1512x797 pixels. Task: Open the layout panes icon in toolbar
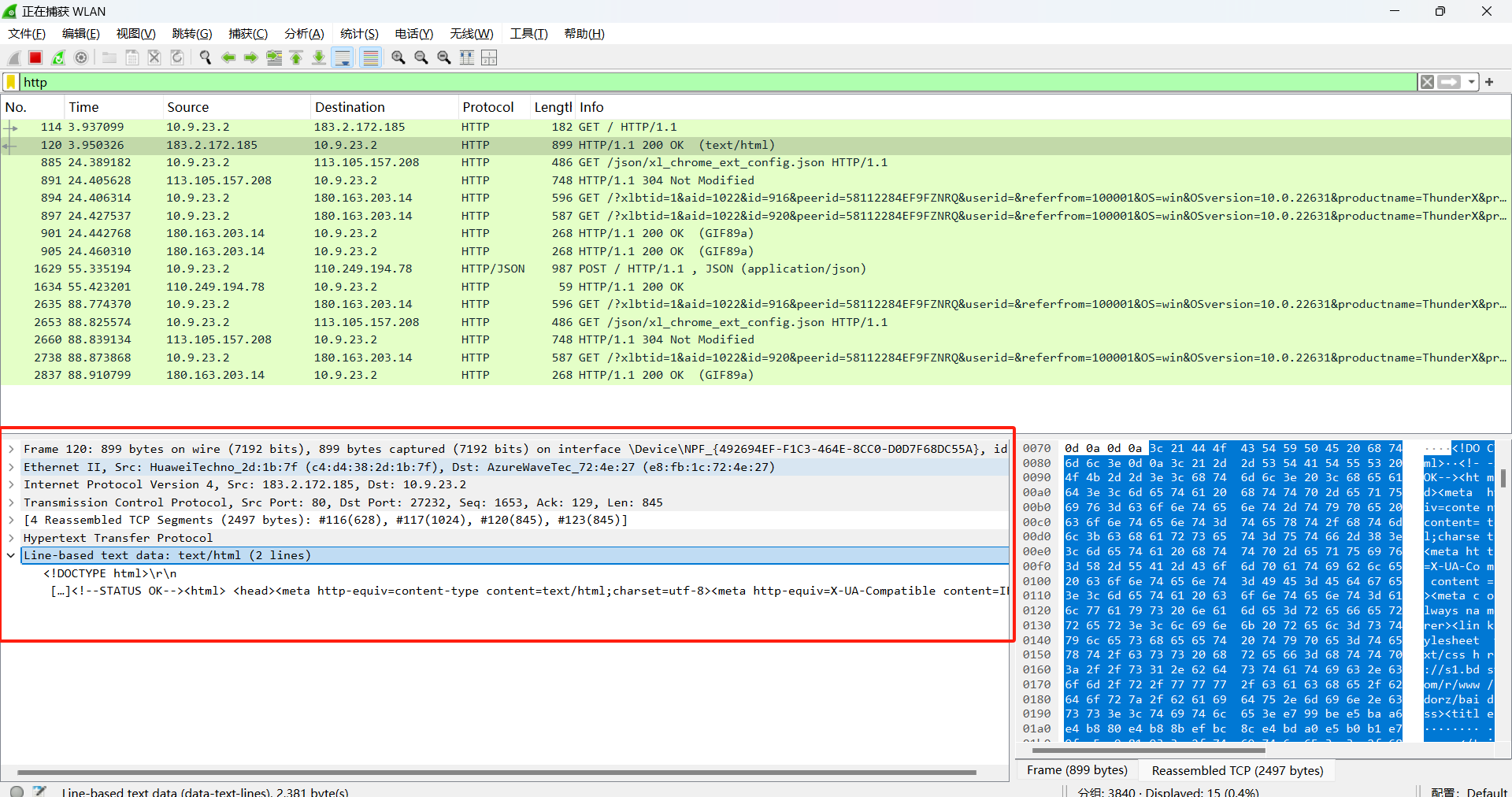click(489, 57)
